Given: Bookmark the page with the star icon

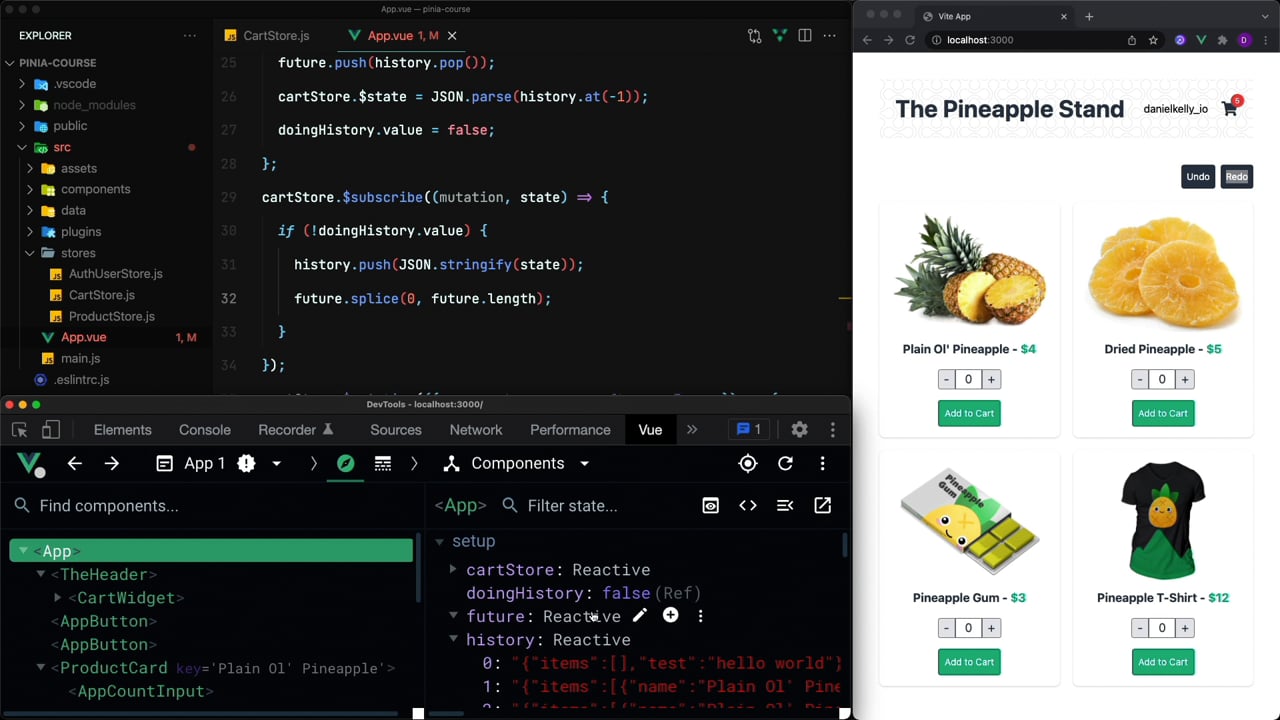Looking at the screenshot, I should coord(1153,40).
